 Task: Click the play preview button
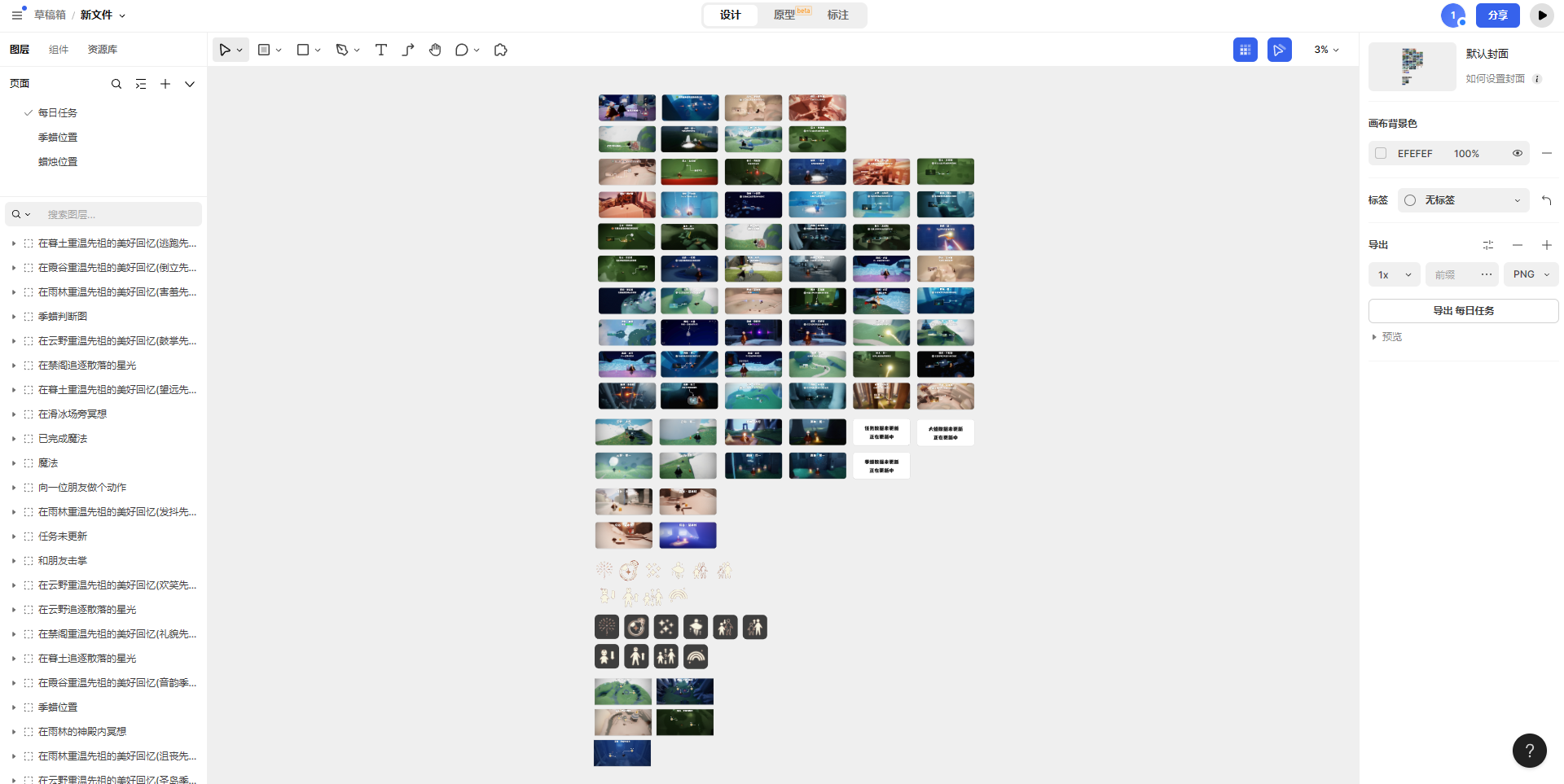pyautogui.click(x=1542, y=15)
